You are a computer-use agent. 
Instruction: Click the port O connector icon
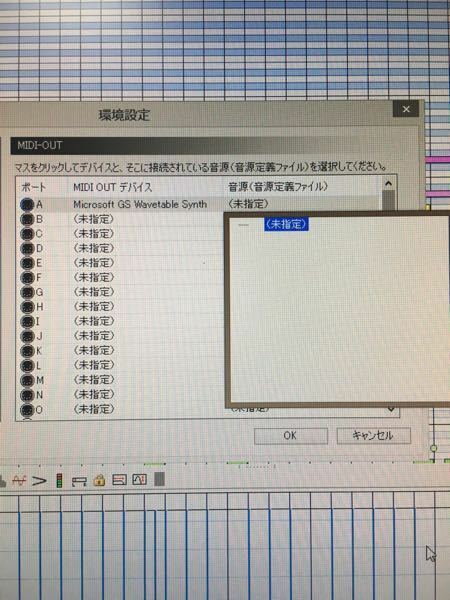27,409
